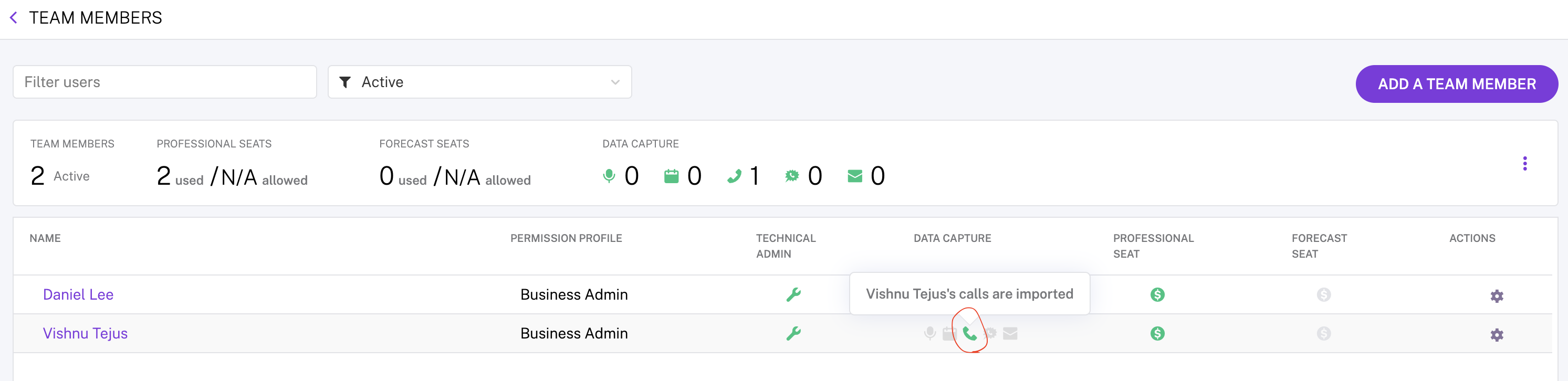The width and height of the screenshot is (1568, 381).
Task: Click the Add a Team Member button
Action: 1457,84
